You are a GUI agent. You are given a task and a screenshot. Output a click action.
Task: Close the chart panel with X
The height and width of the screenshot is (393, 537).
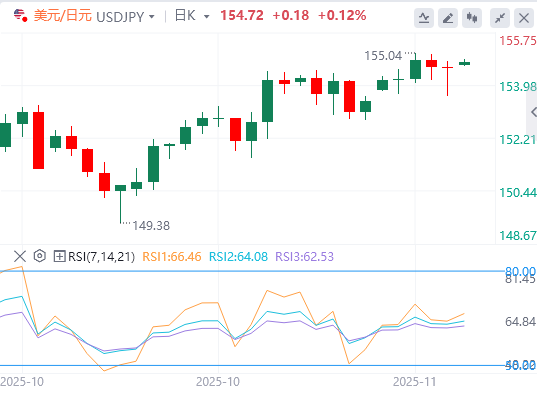tap(524, 18)
